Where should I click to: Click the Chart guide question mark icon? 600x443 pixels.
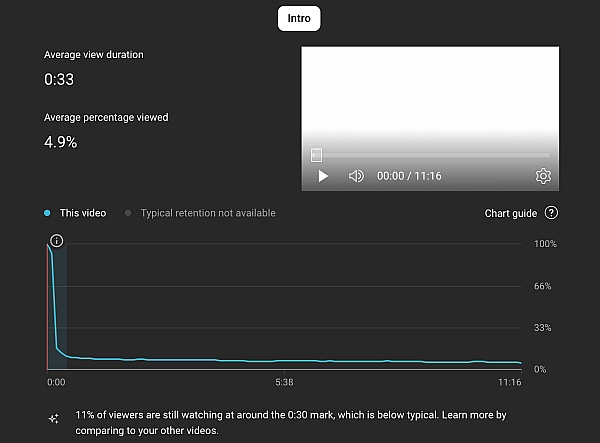click(x=551, y=213)
